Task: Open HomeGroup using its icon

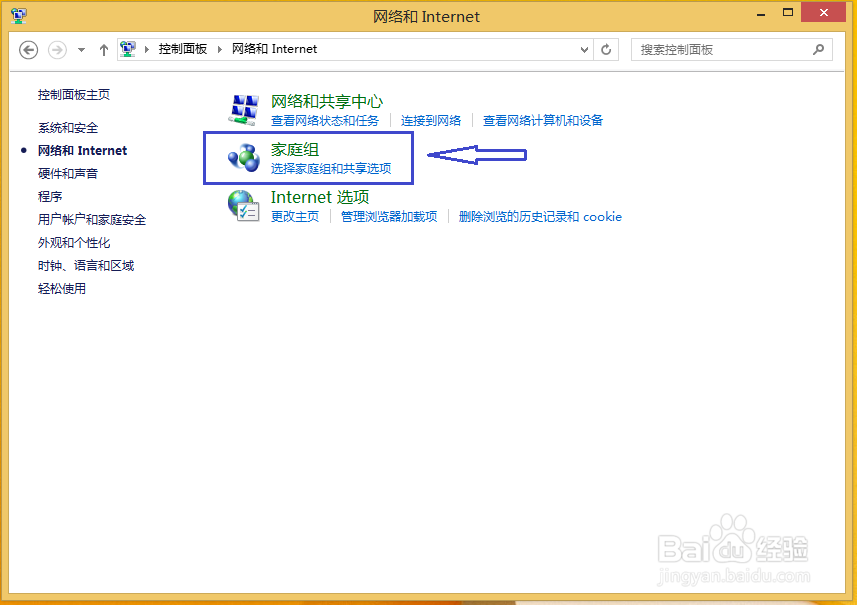Action: [x=243, y=158]
